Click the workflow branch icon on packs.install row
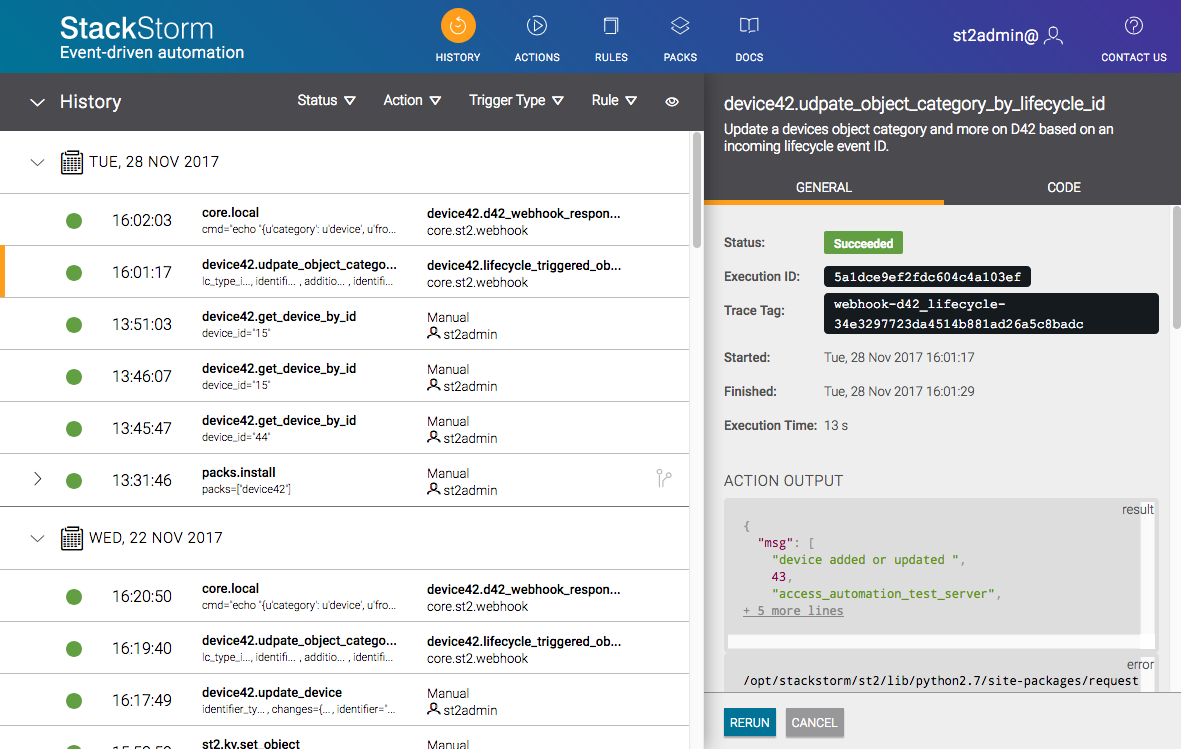 (664, 478)
